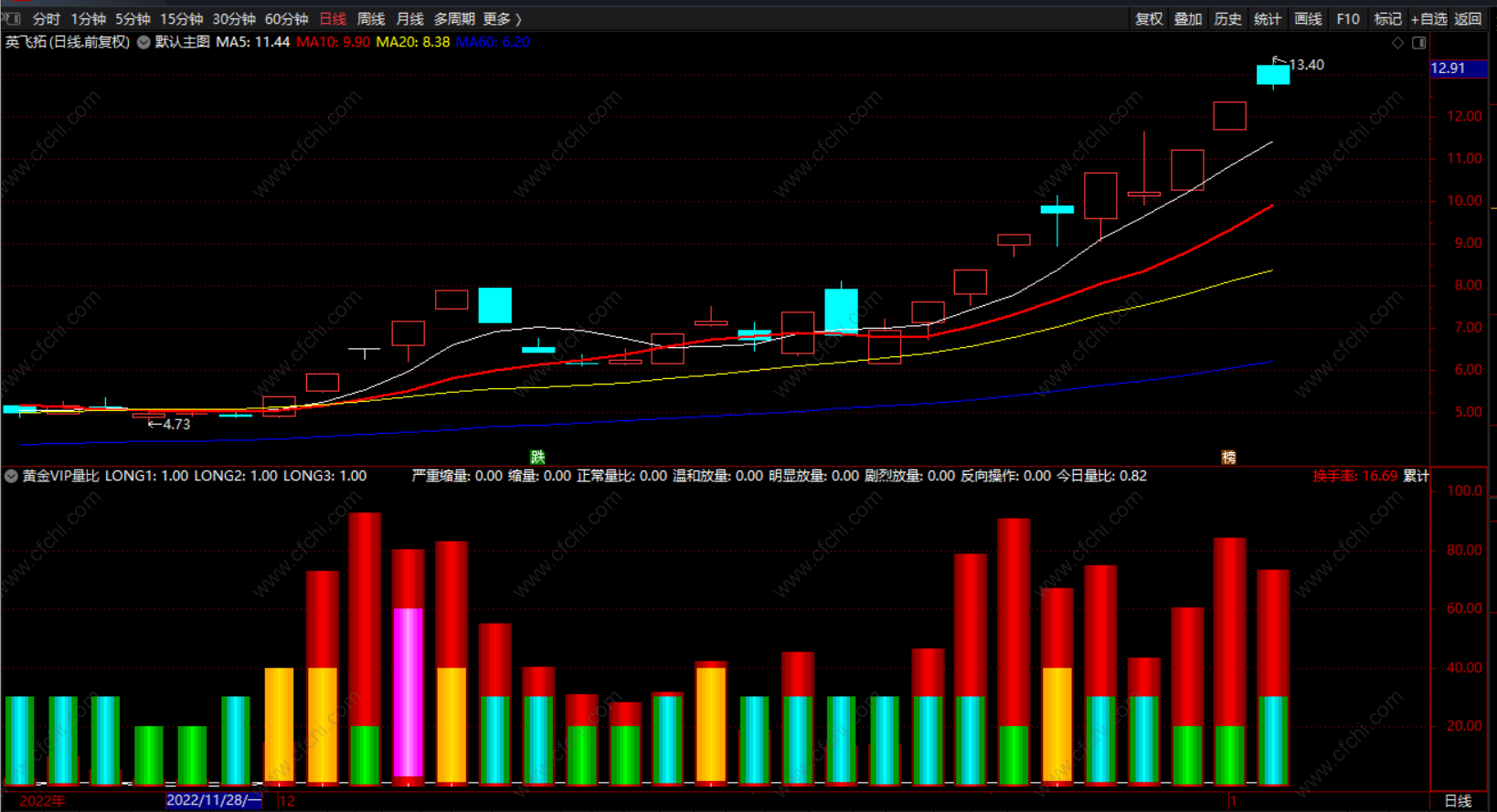The height and width of the screenshot is (812, 1497).
Task: Click the 累计 label in the volume panel
Action: click(1416, 476)
